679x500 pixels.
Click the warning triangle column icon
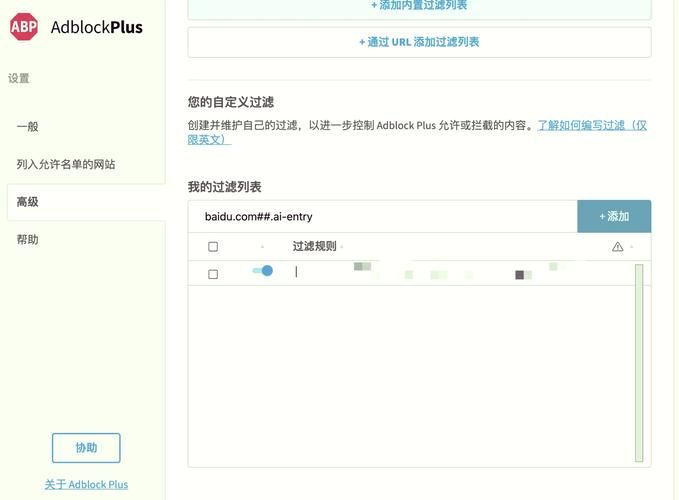(618, 247)
